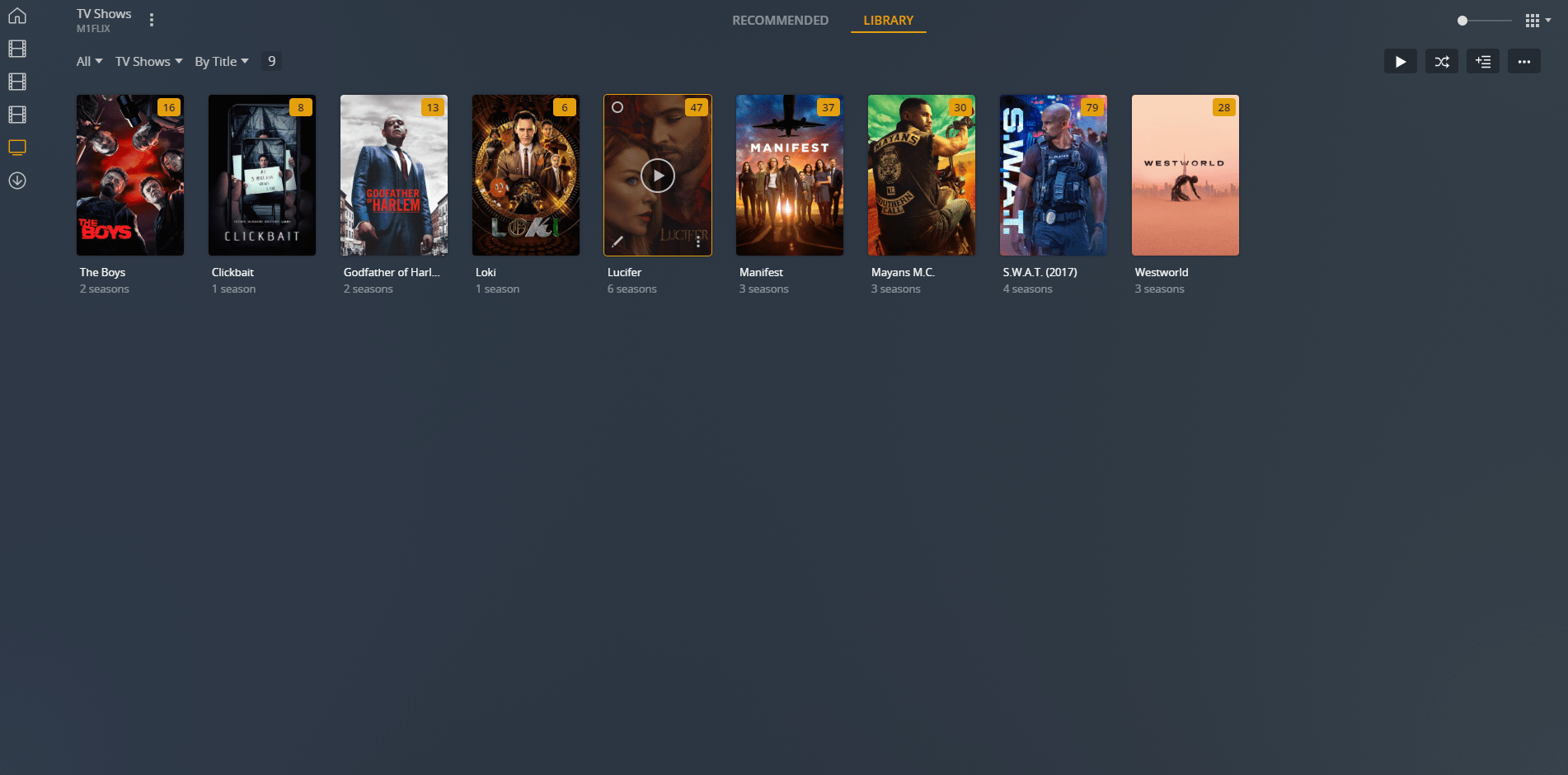Open the second film library sidebar icon
Image resolution: width=1568 pixels, height=775 pixels.
coord(17,82)
